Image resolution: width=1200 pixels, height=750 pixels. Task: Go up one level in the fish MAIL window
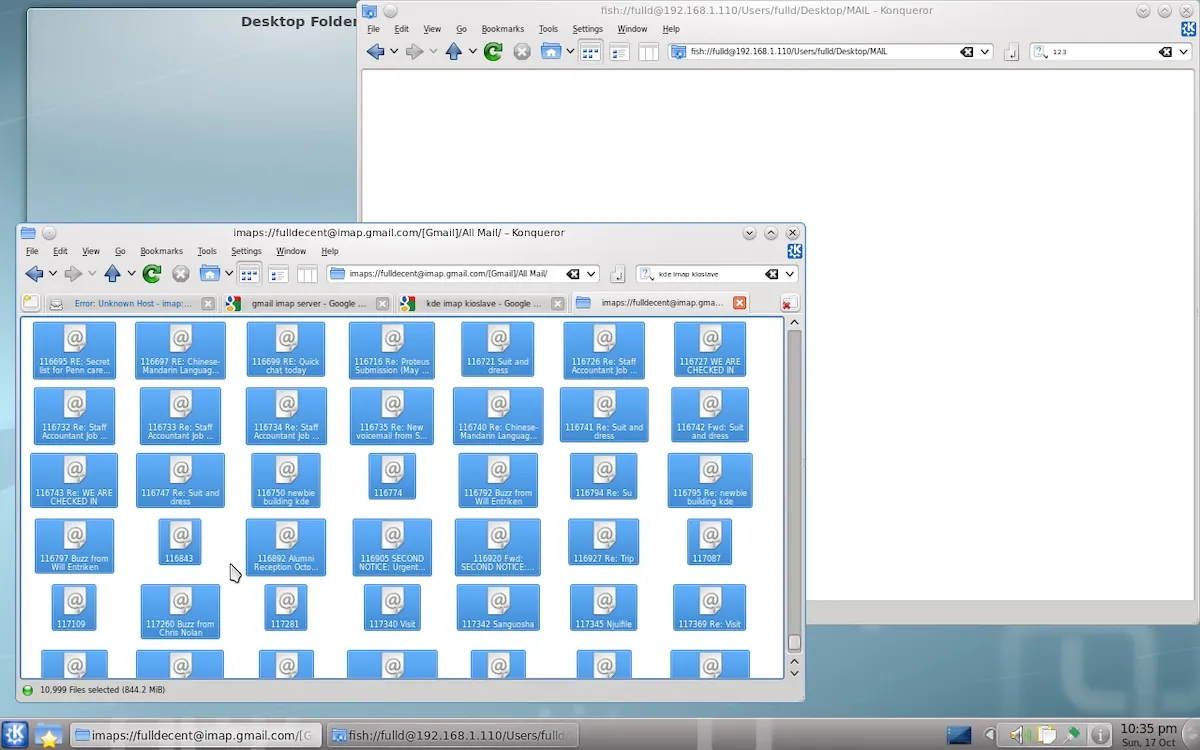(x=454, y=52)
